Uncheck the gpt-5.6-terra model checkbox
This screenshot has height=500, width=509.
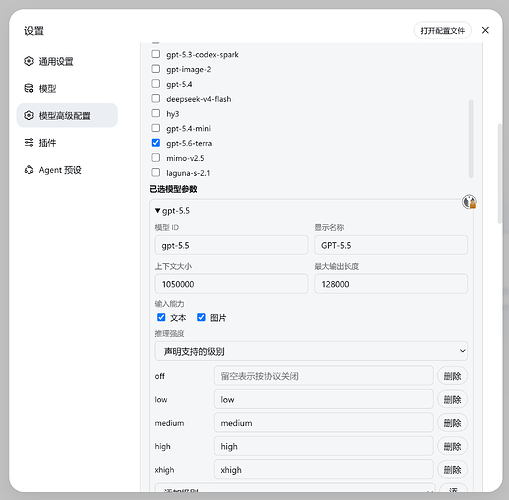click(x=156, y=143)
